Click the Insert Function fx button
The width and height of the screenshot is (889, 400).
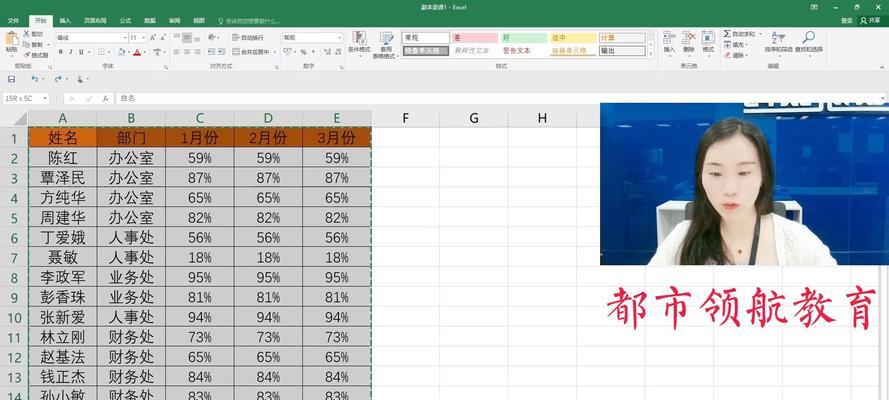[x=105, y=99]
